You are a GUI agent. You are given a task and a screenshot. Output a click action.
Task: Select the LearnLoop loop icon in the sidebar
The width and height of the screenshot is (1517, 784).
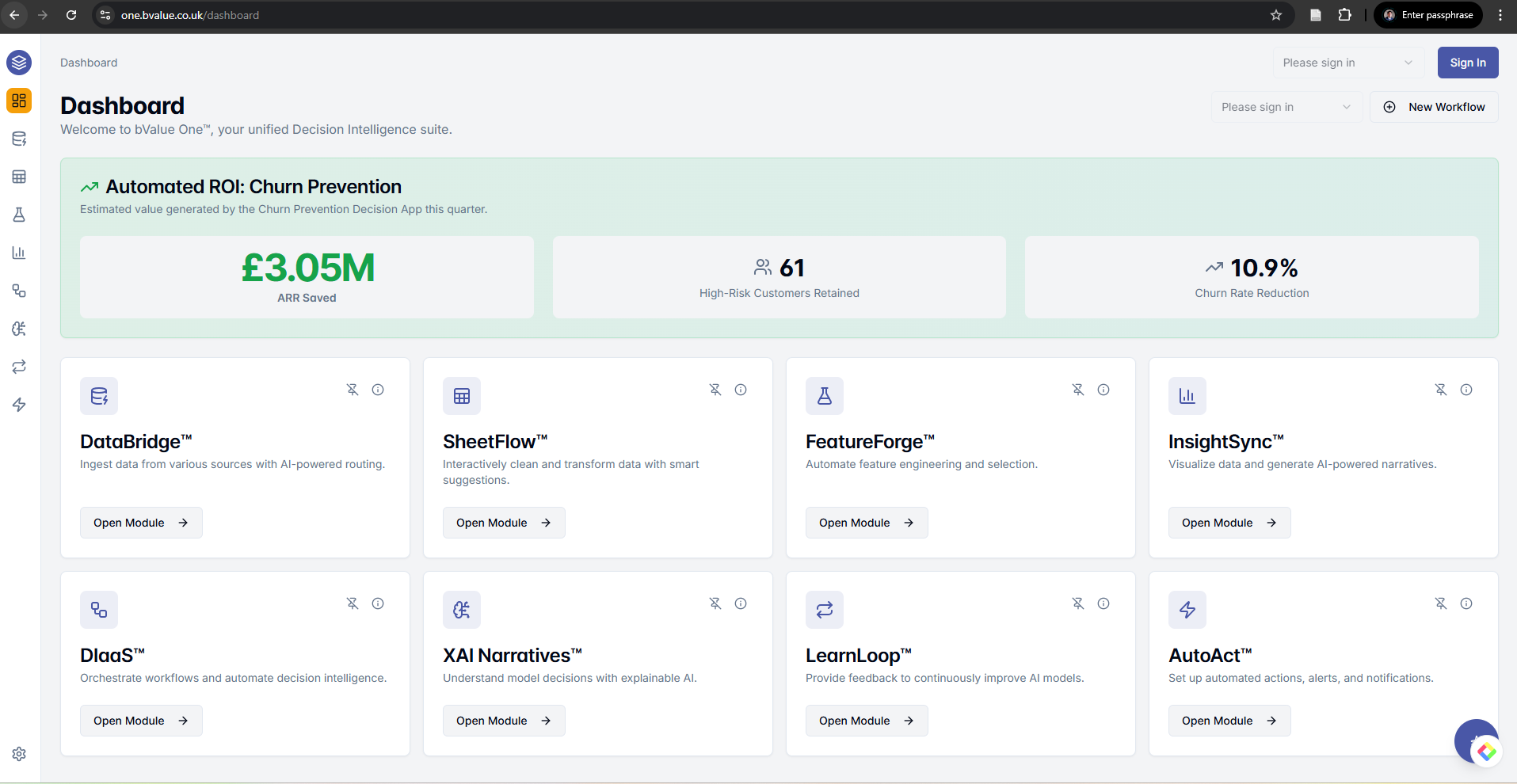pyautogui.click(x=19, y=367)
